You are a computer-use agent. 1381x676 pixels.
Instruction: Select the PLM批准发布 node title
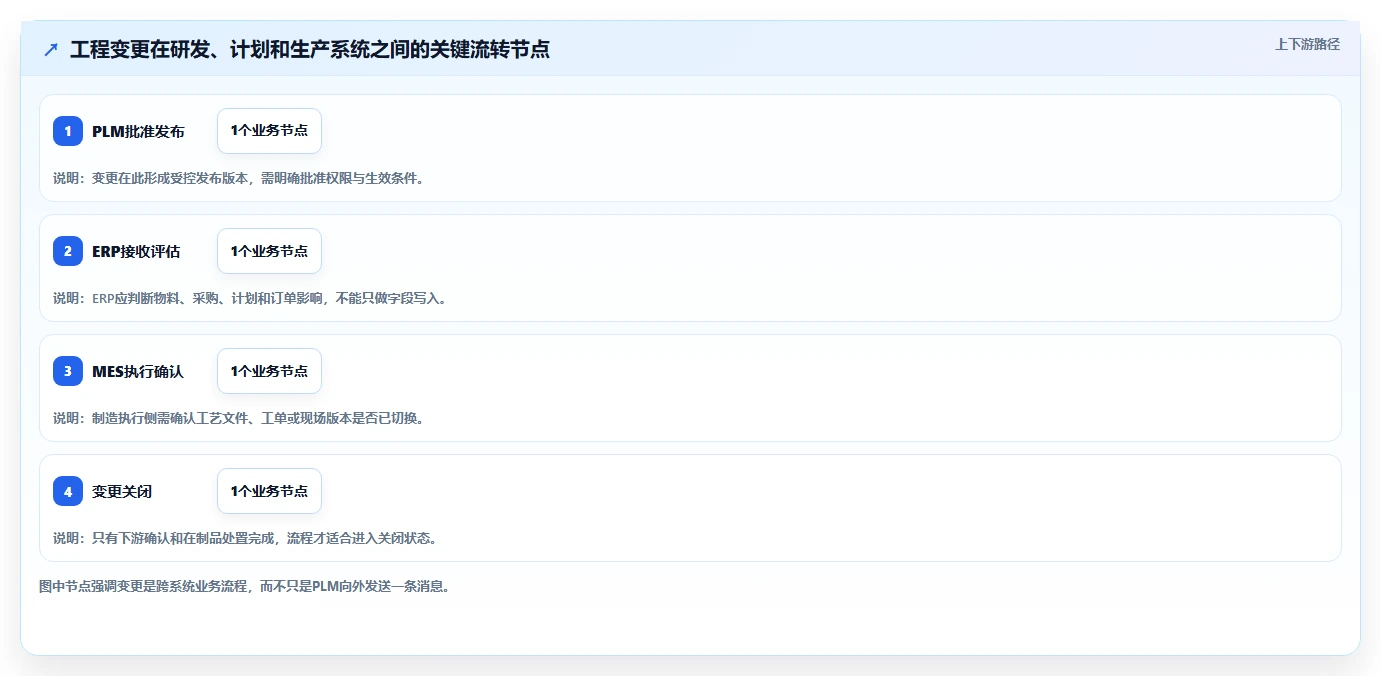click(138, 131)
